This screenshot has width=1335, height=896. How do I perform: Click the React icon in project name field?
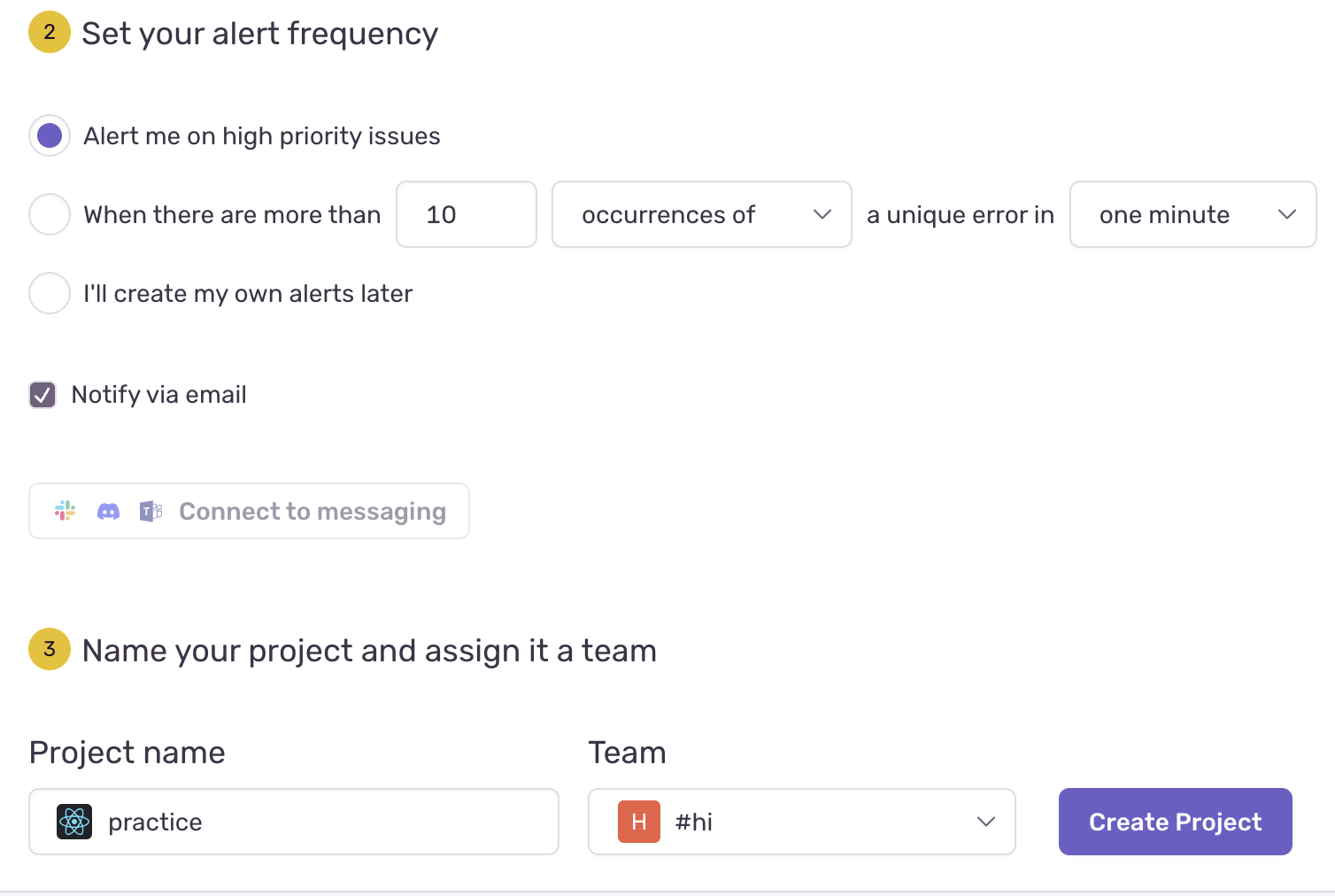tap(74, 822)
